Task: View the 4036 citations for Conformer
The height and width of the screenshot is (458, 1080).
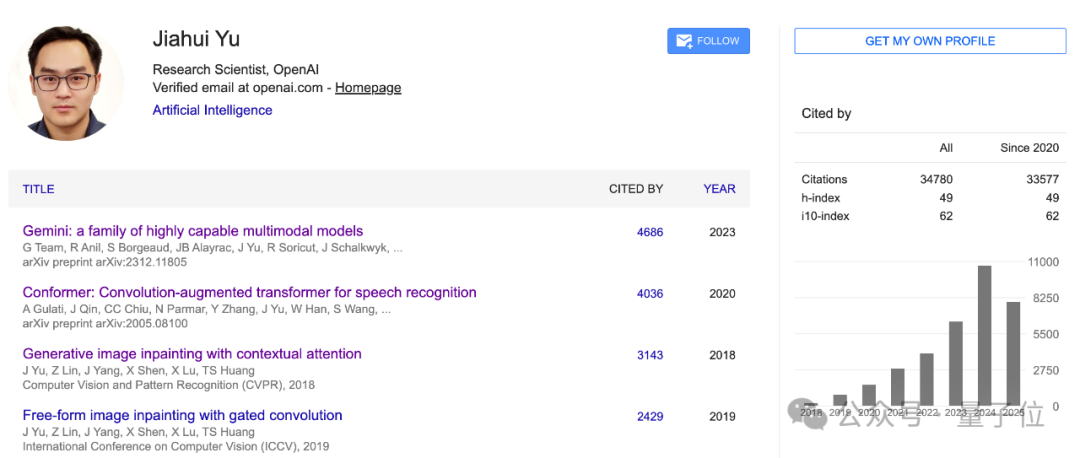Action: (x=650, y=294)
